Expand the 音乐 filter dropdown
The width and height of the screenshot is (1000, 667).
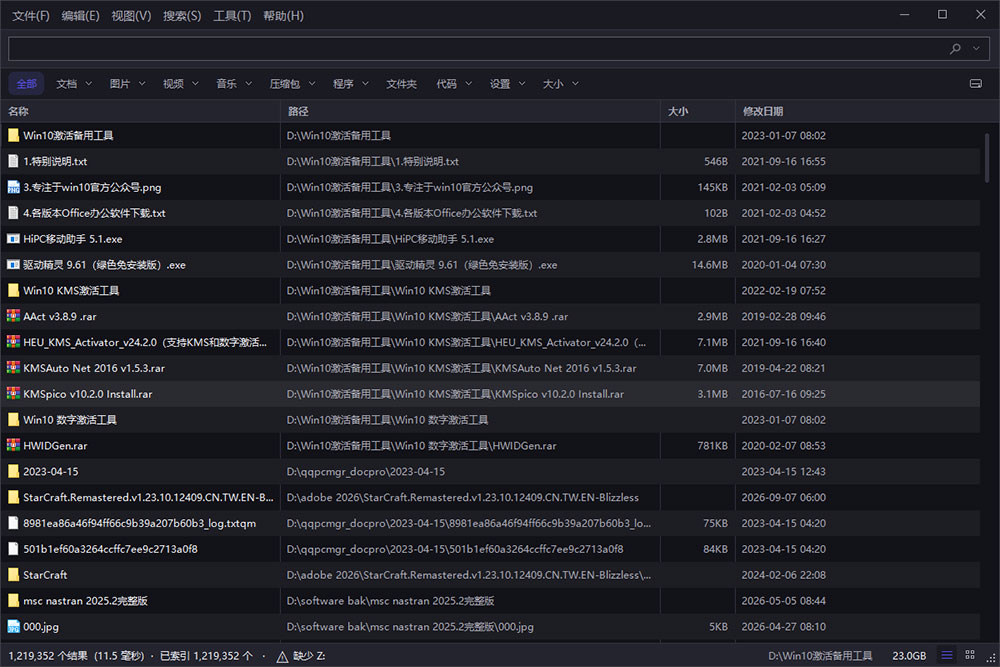[x=249, y=84]
